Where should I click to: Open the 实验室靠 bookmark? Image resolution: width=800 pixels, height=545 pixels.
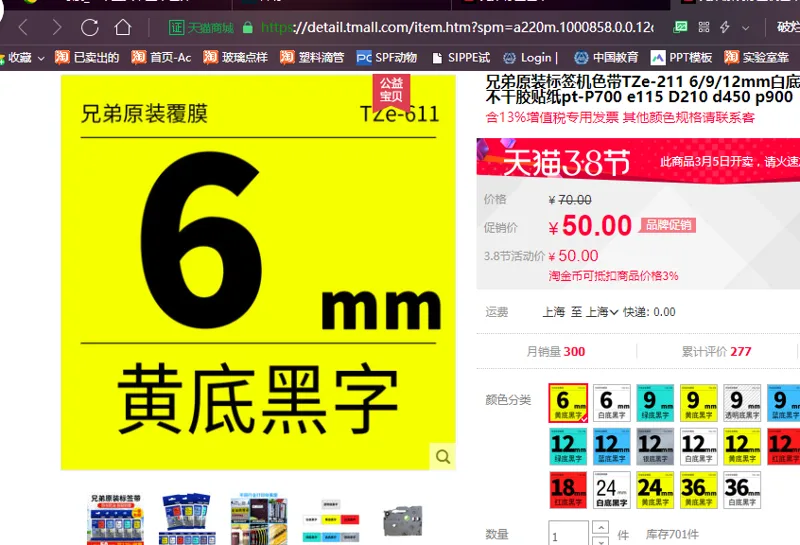pos(757,57)
